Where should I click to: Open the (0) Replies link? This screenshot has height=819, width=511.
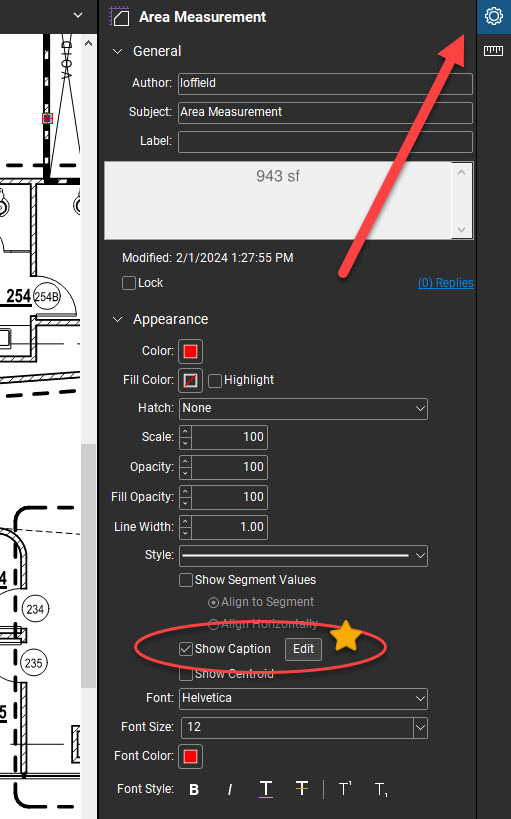point(446,283)
